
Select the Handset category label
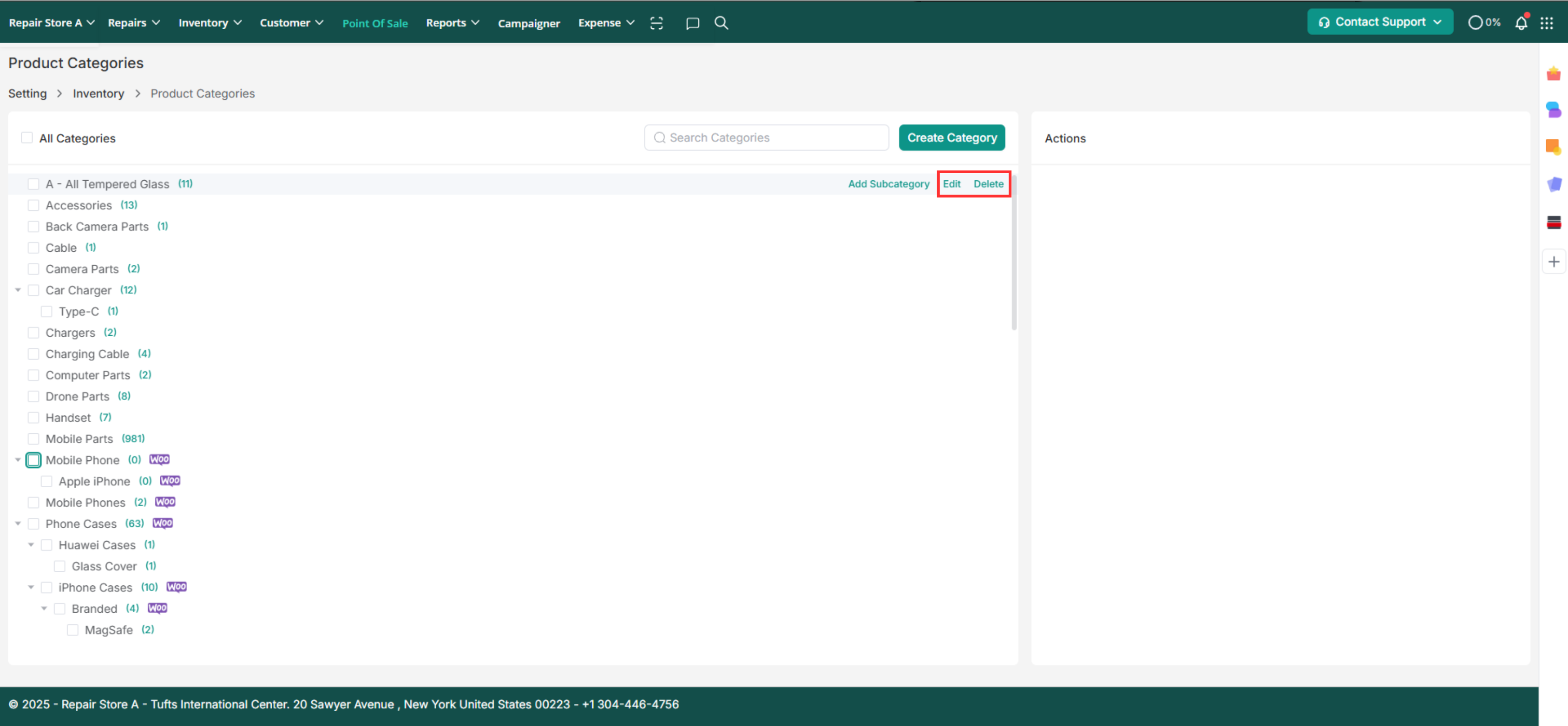pyautogui.click(x=68, y=418)
